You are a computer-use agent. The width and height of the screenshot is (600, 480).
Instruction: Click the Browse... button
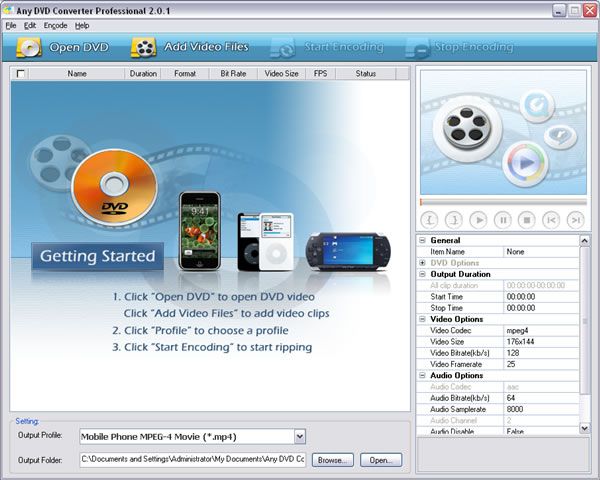click(333, 460)
